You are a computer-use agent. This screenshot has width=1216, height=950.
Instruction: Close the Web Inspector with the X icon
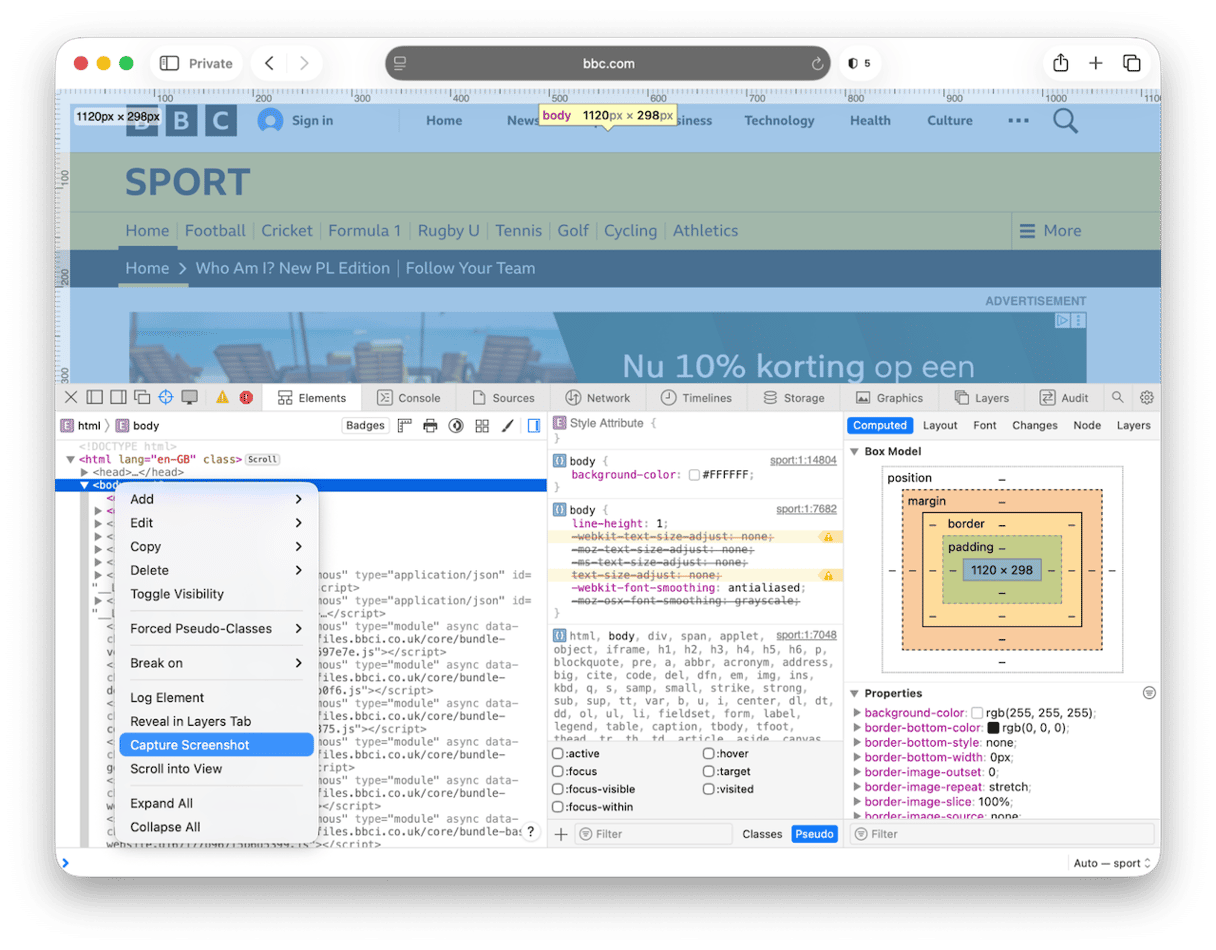[71, 397]
